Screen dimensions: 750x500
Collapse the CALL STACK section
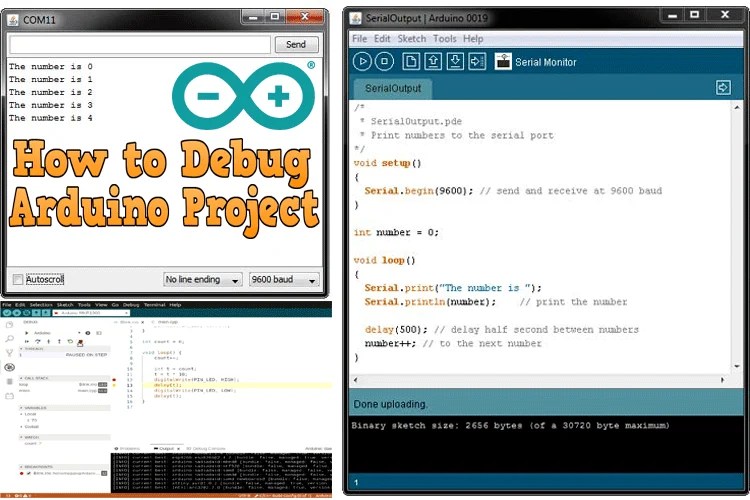pos(65,378)
